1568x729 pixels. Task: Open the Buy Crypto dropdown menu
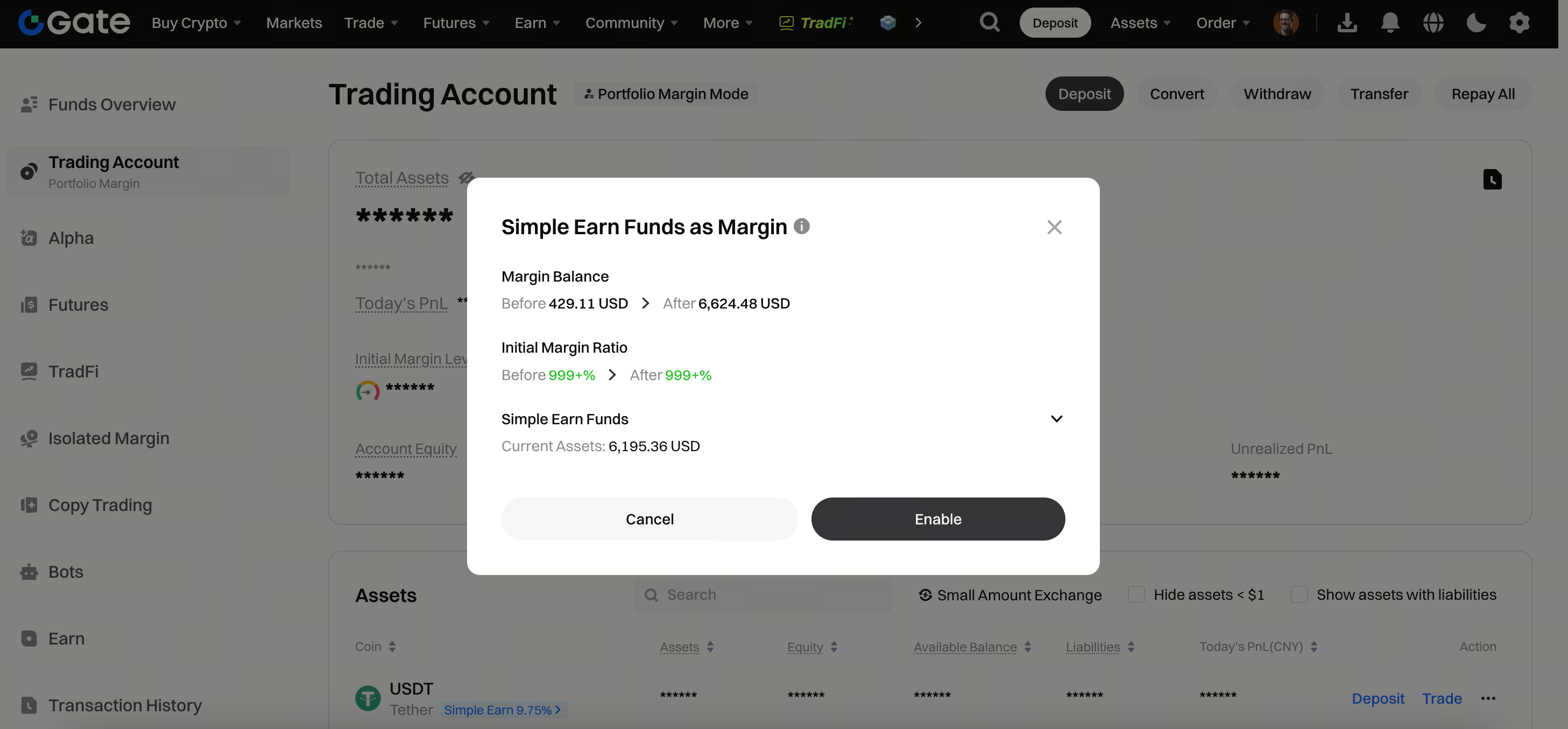196,23
